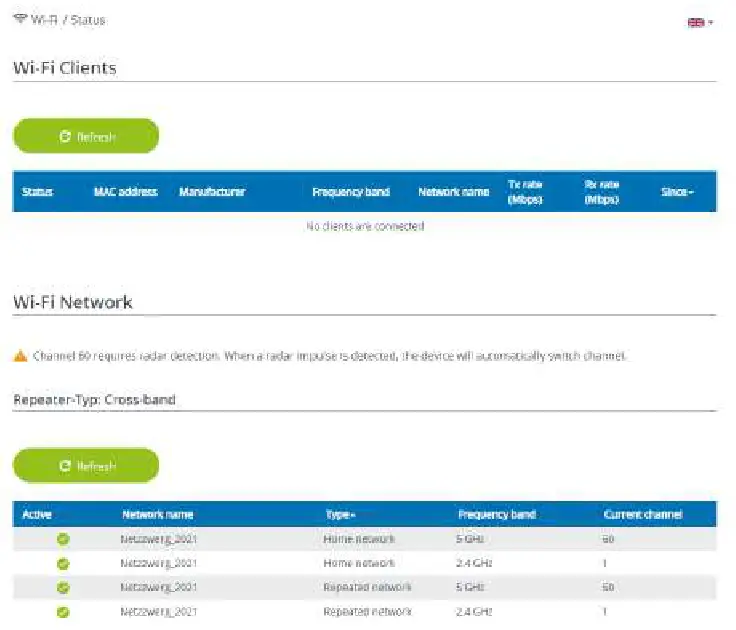Open the language flag dropdown

(700, 22)
